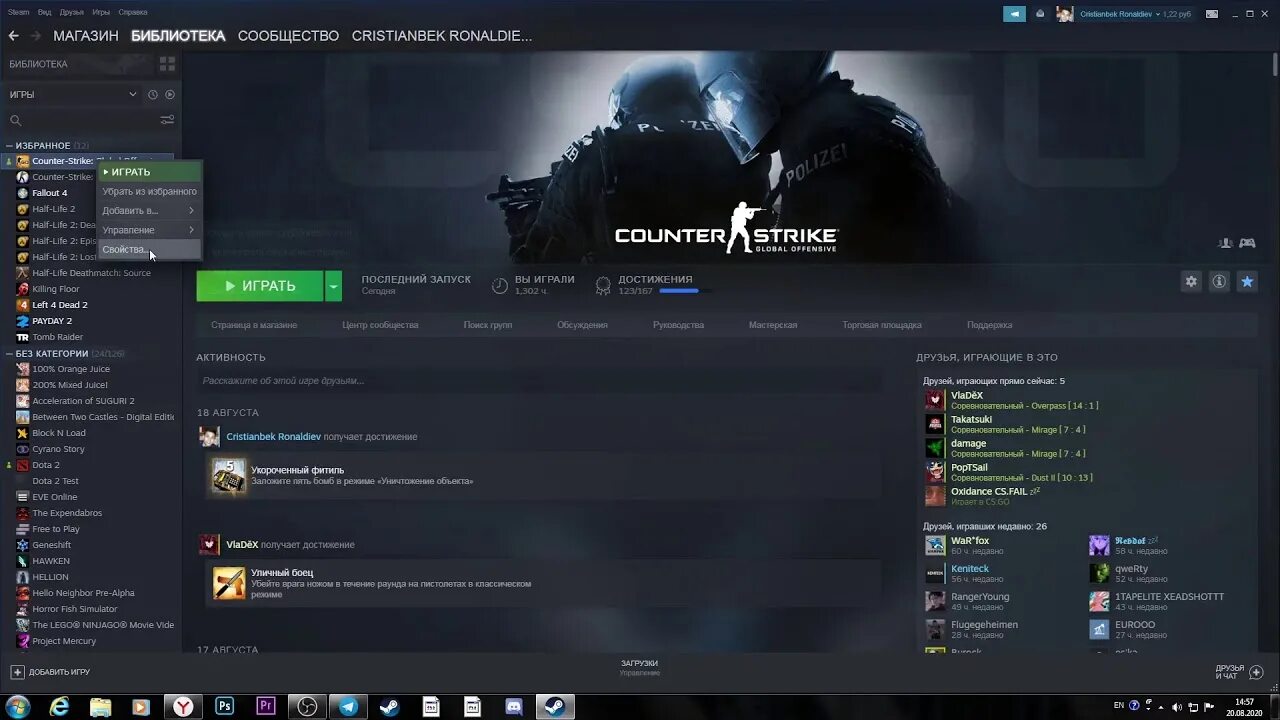The image size is (1280, 720).
Task: Open friend VlaDëX profile
Action: tap(967, 396)
